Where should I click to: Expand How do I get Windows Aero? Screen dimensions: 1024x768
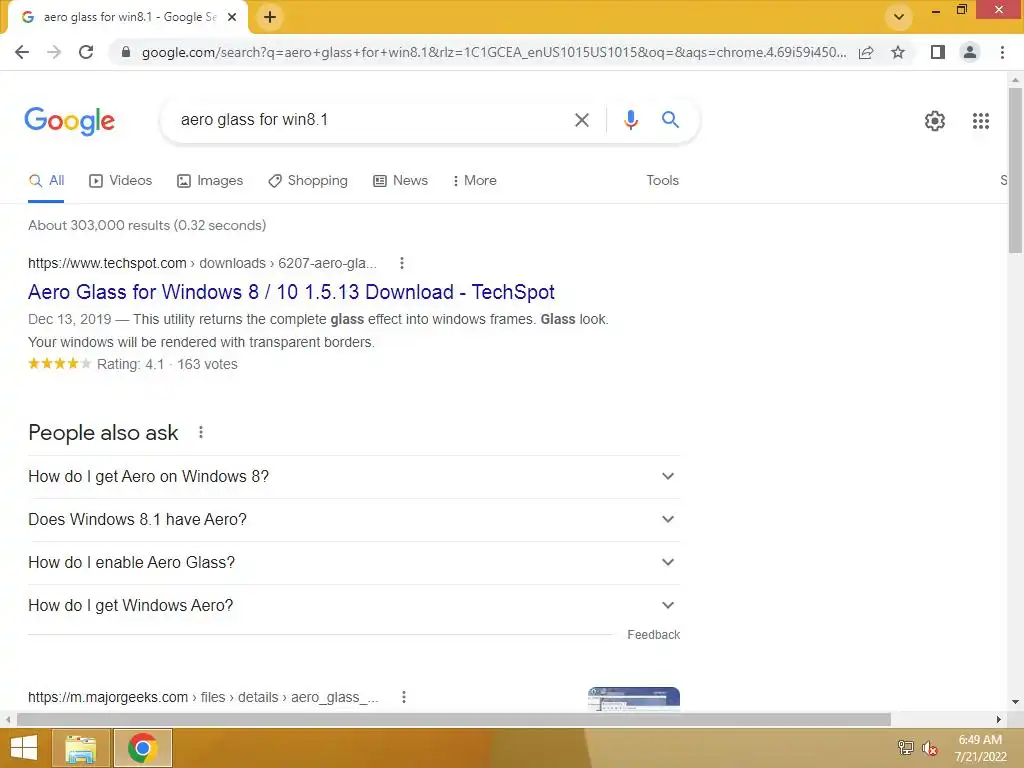[354, 606]
